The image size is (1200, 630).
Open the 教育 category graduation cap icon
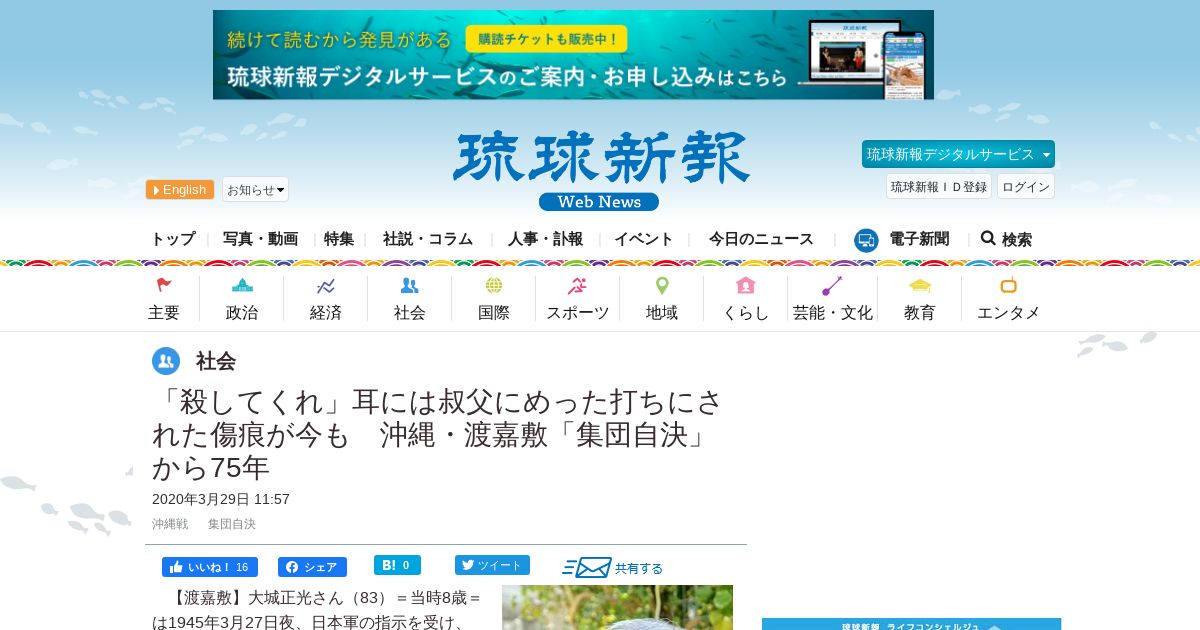click(x=920, y=286)
